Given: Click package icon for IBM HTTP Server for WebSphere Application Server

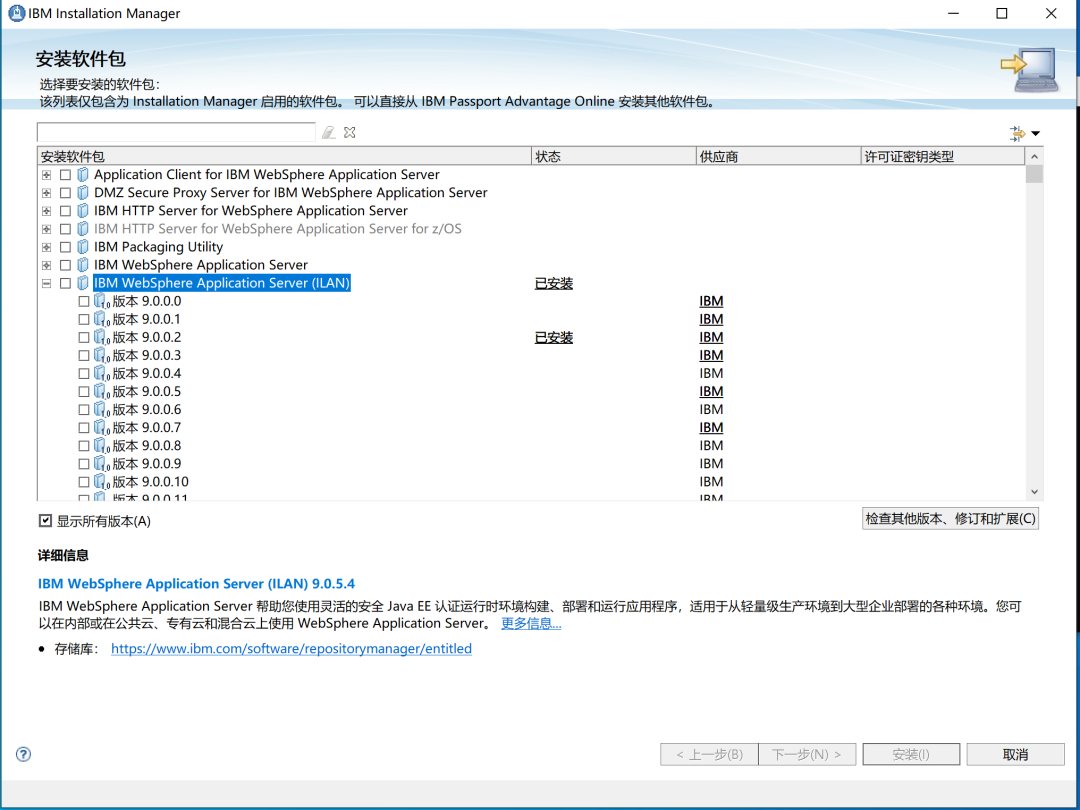Looking at the screenshot, I should (x=83, y=210).
